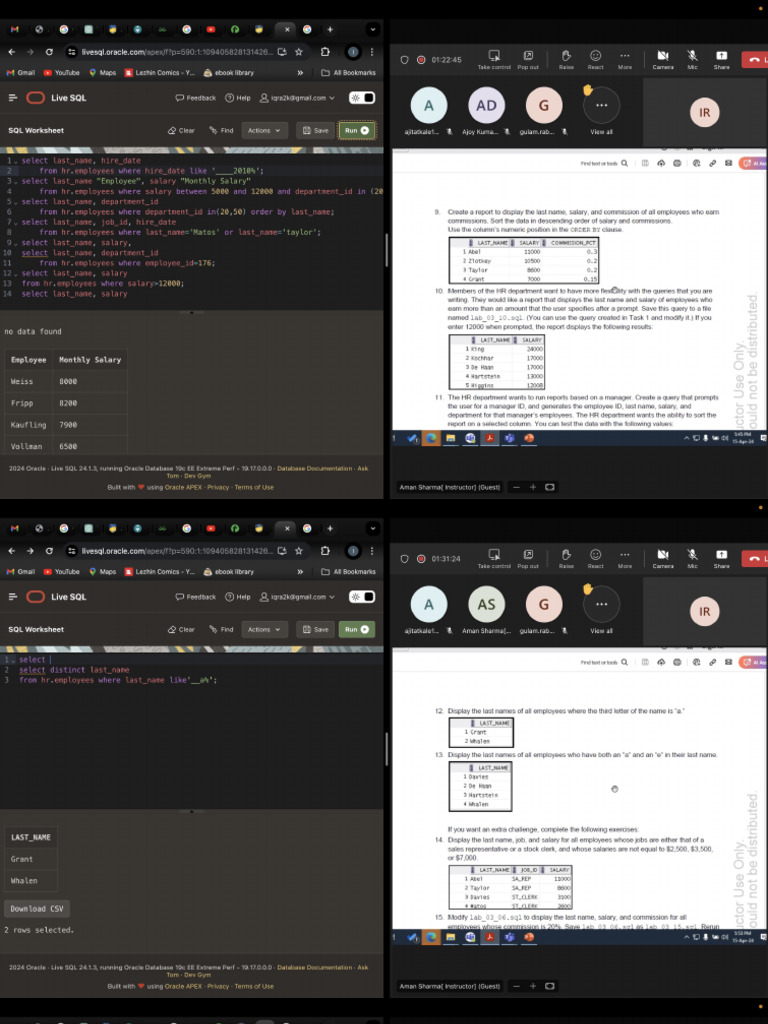Zoom out shared screen below question 11 with minus button
The image size is (768, 1024).
516,487
